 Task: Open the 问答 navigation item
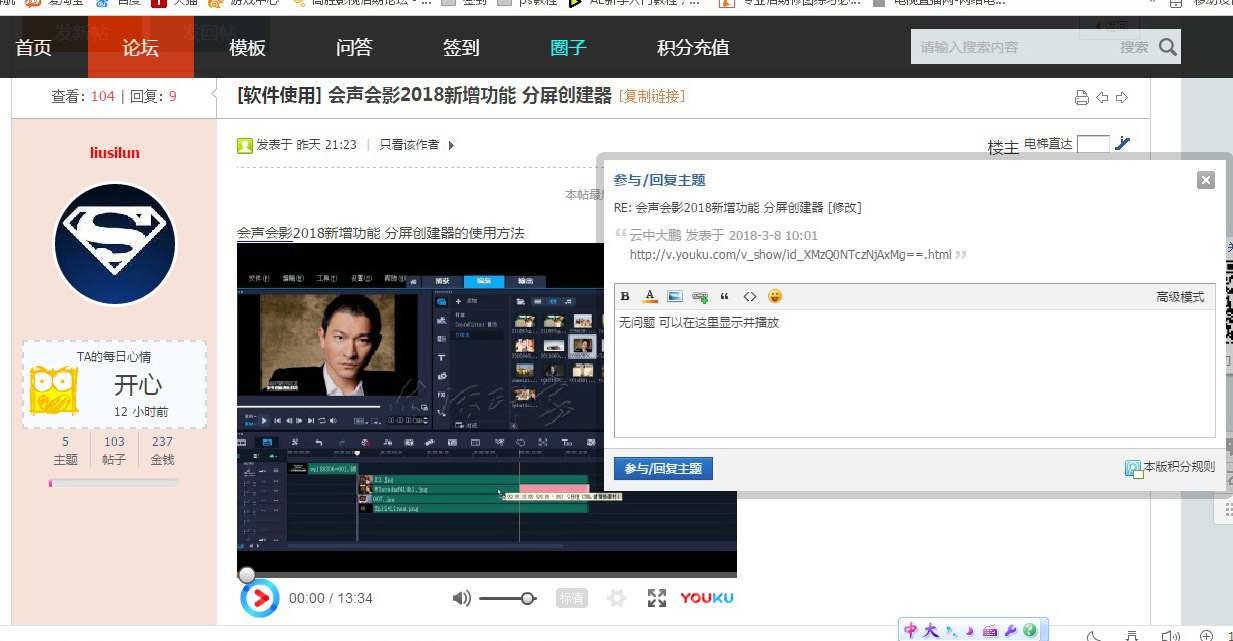pyautogui.click(x=354, y=47)
